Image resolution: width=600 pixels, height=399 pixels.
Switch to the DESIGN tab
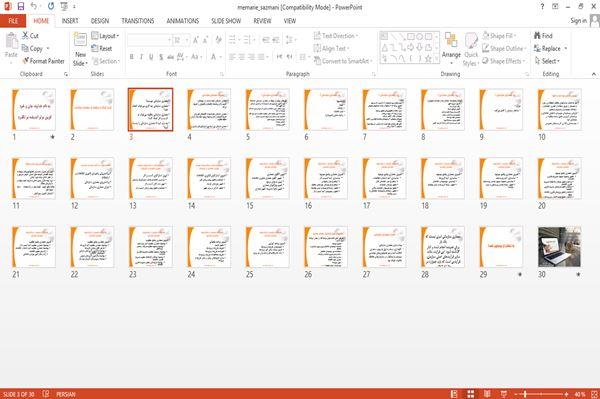(100, 21)
